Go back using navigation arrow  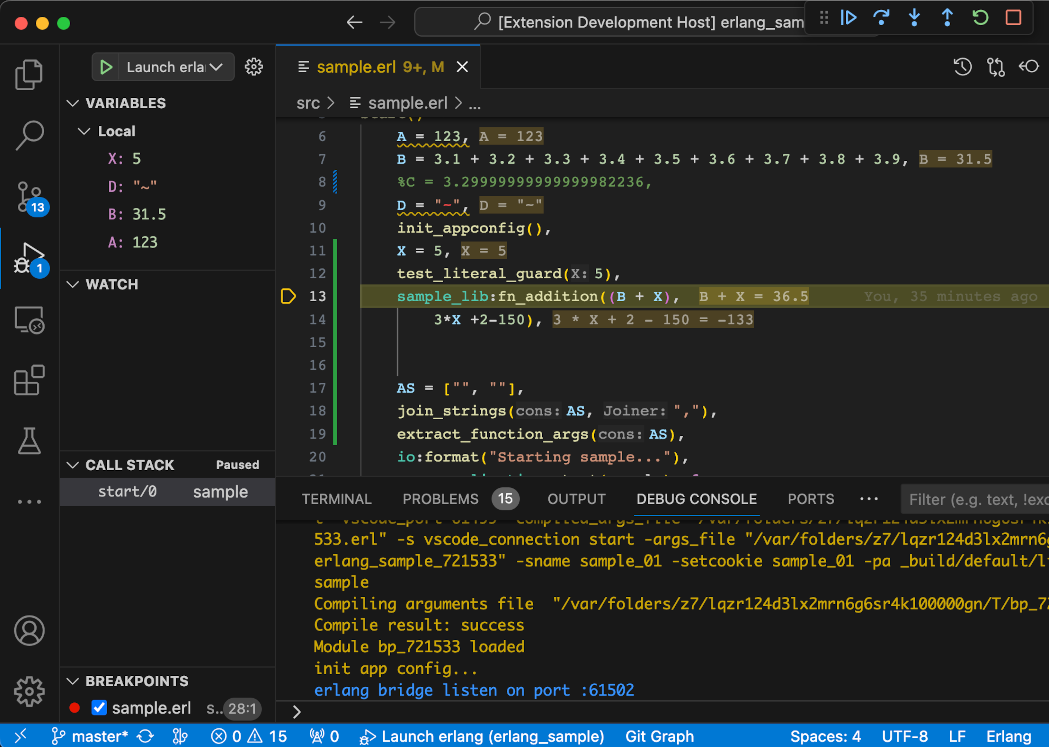point(355,23)
